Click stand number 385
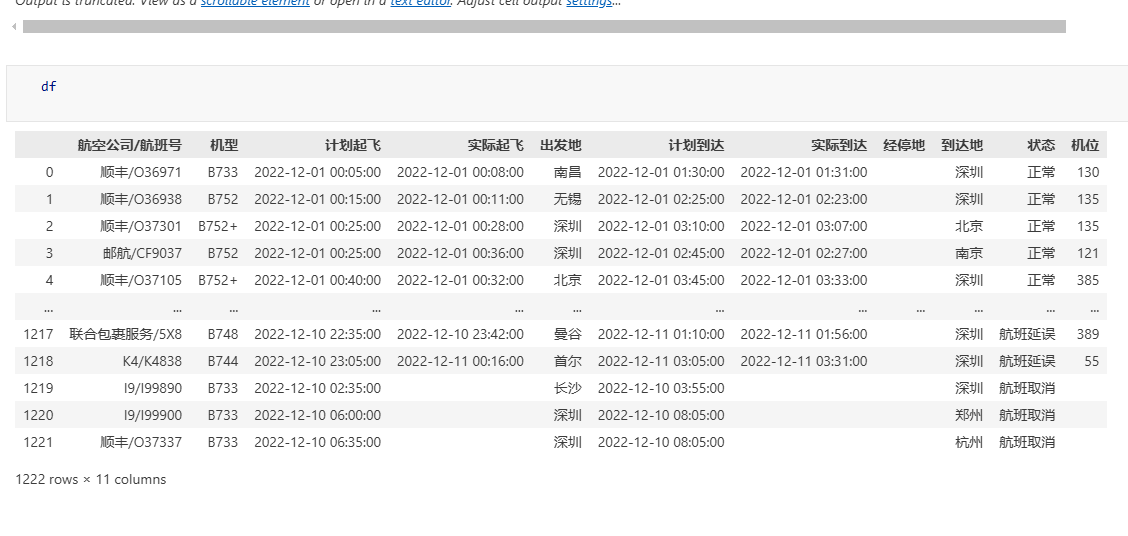Image resolution: width=1128 pixels, height=536 pixels. point(1088,280)
